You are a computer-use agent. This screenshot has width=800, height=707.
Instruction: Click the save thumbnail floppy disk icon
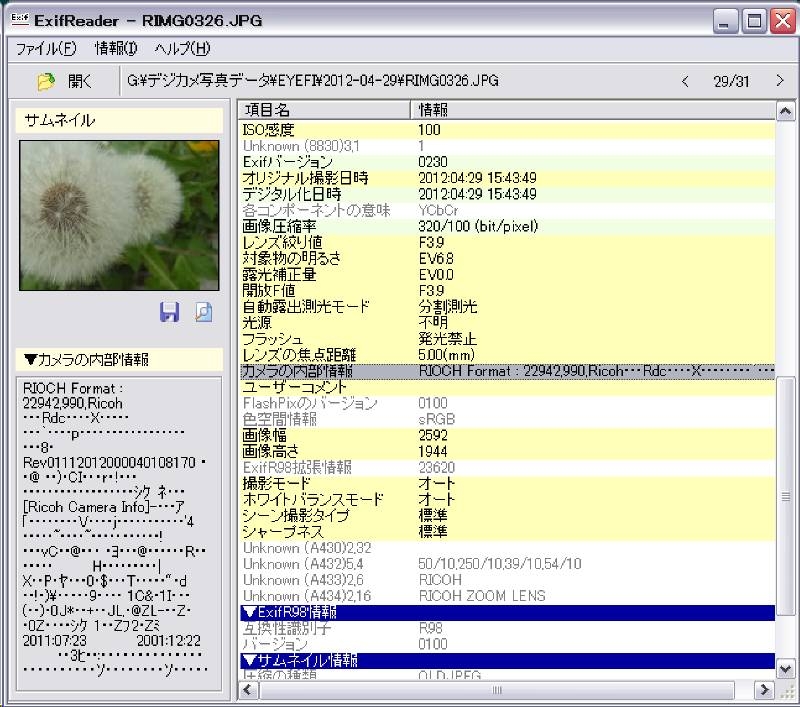coord(170,313)
